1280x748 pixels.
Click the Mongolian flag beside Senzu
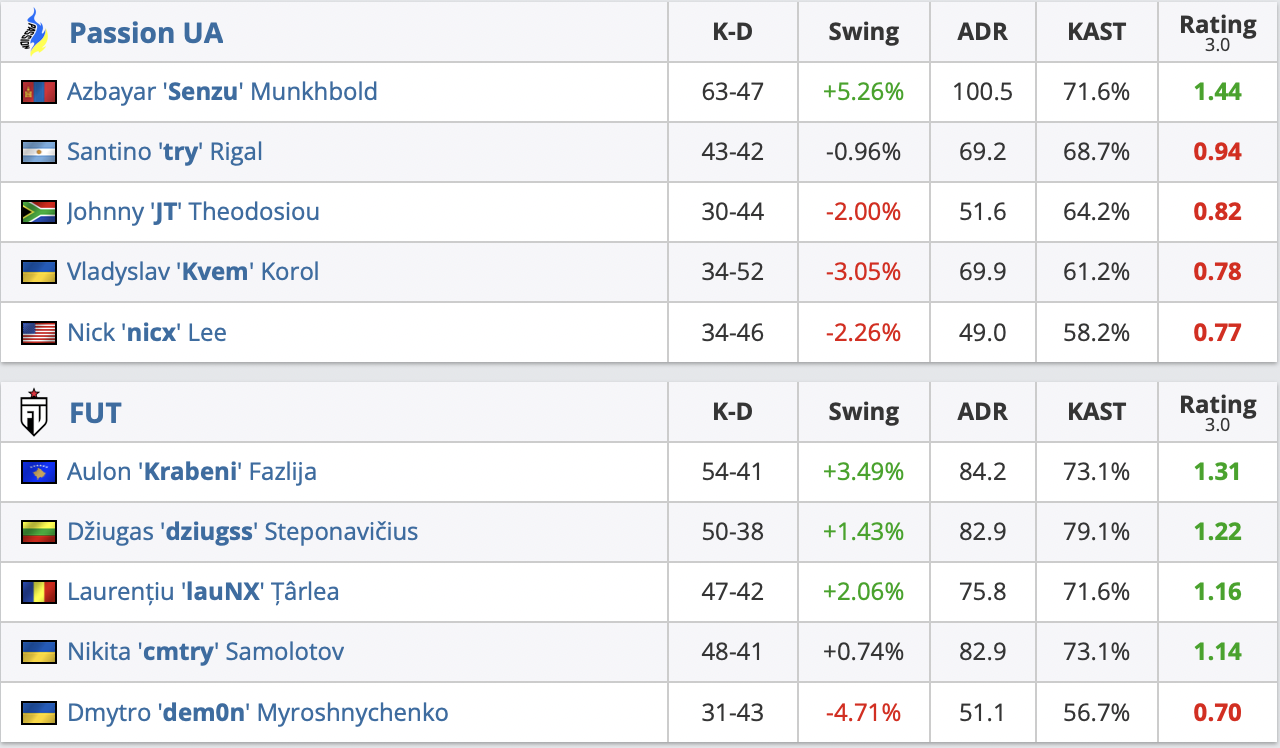coord(37,92)
